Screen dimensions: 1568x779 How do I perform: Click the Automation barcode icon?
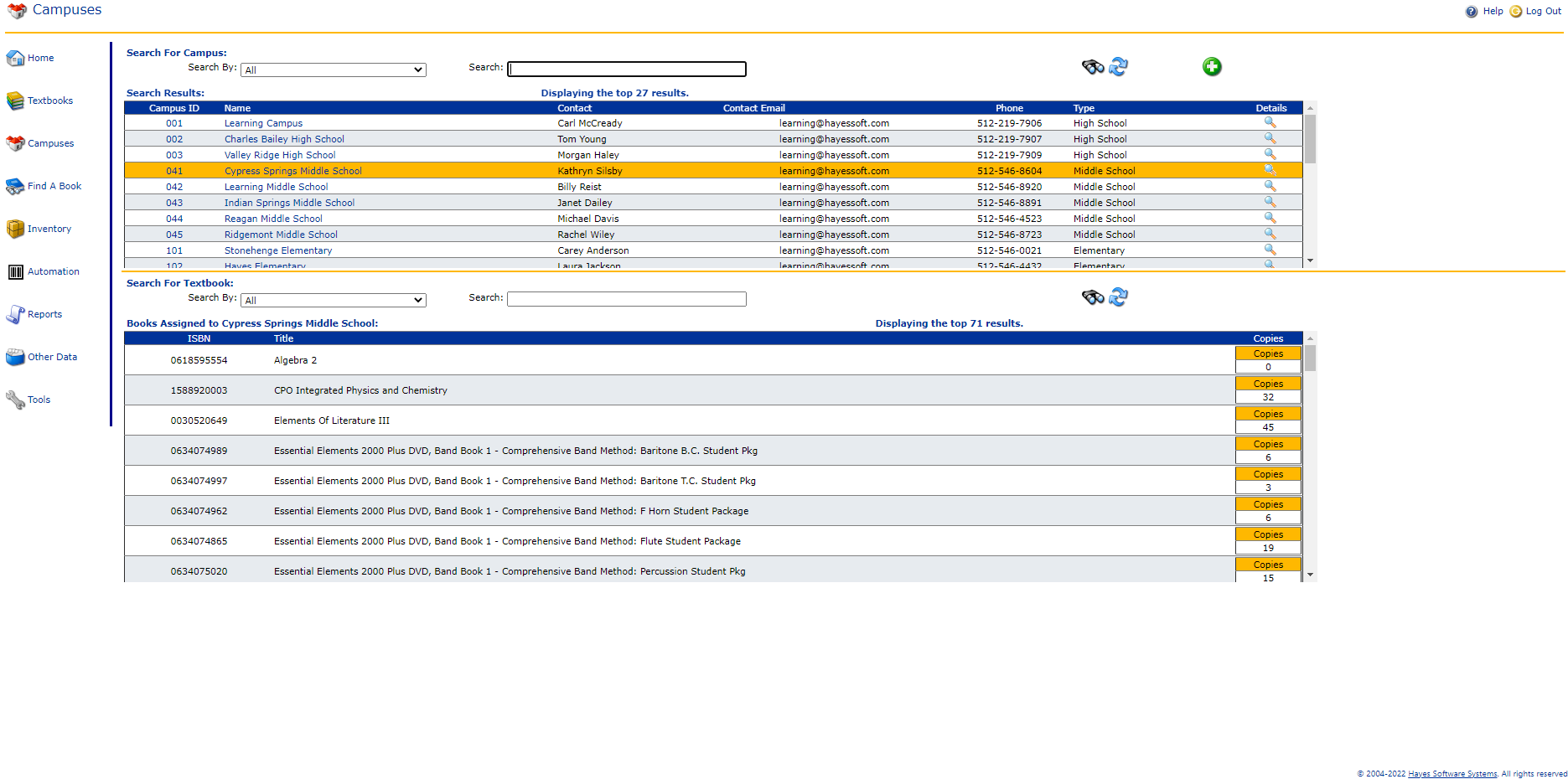(x=15, y=271)
